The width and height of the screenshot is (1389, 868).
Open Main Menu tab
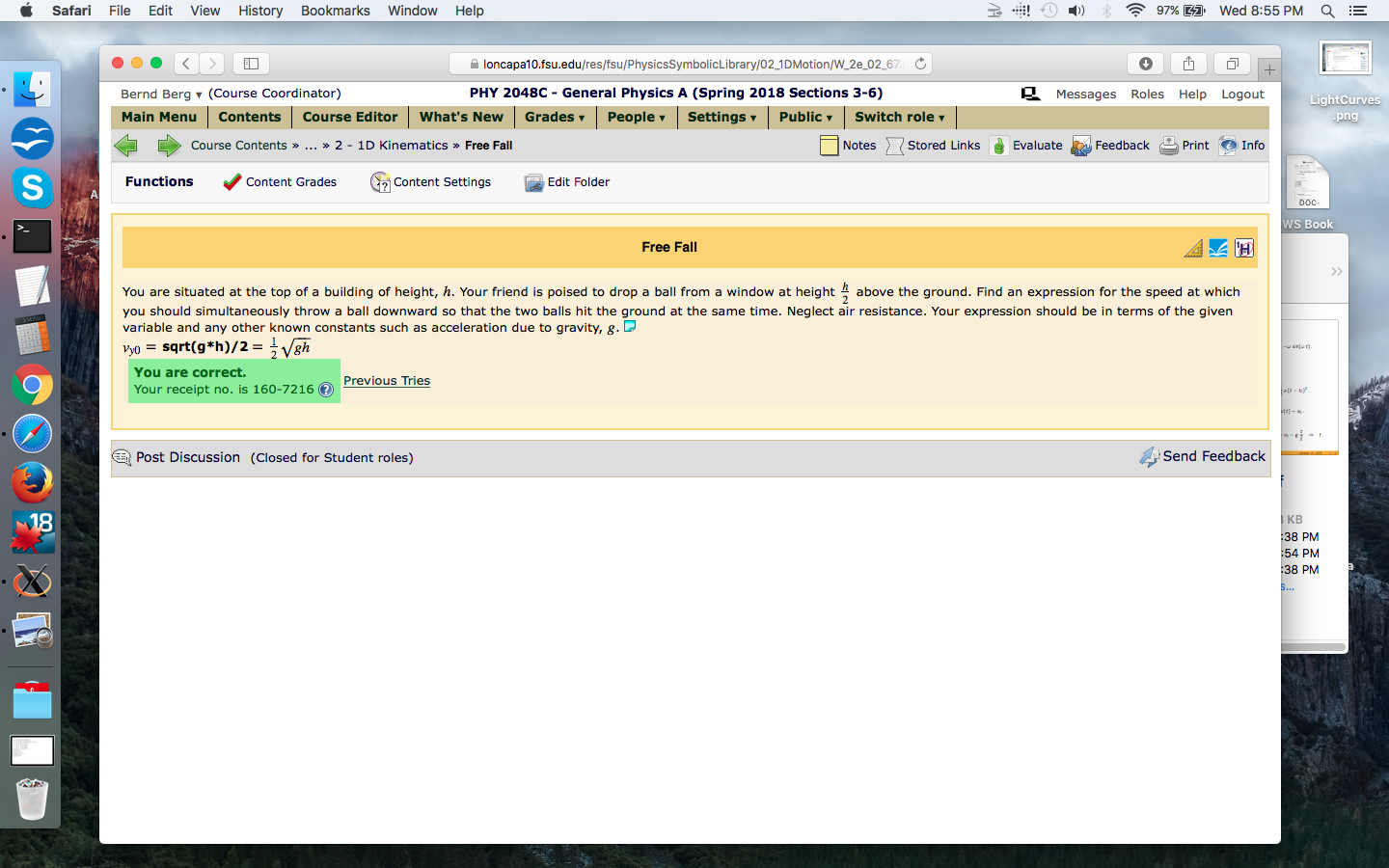point(159,117)
